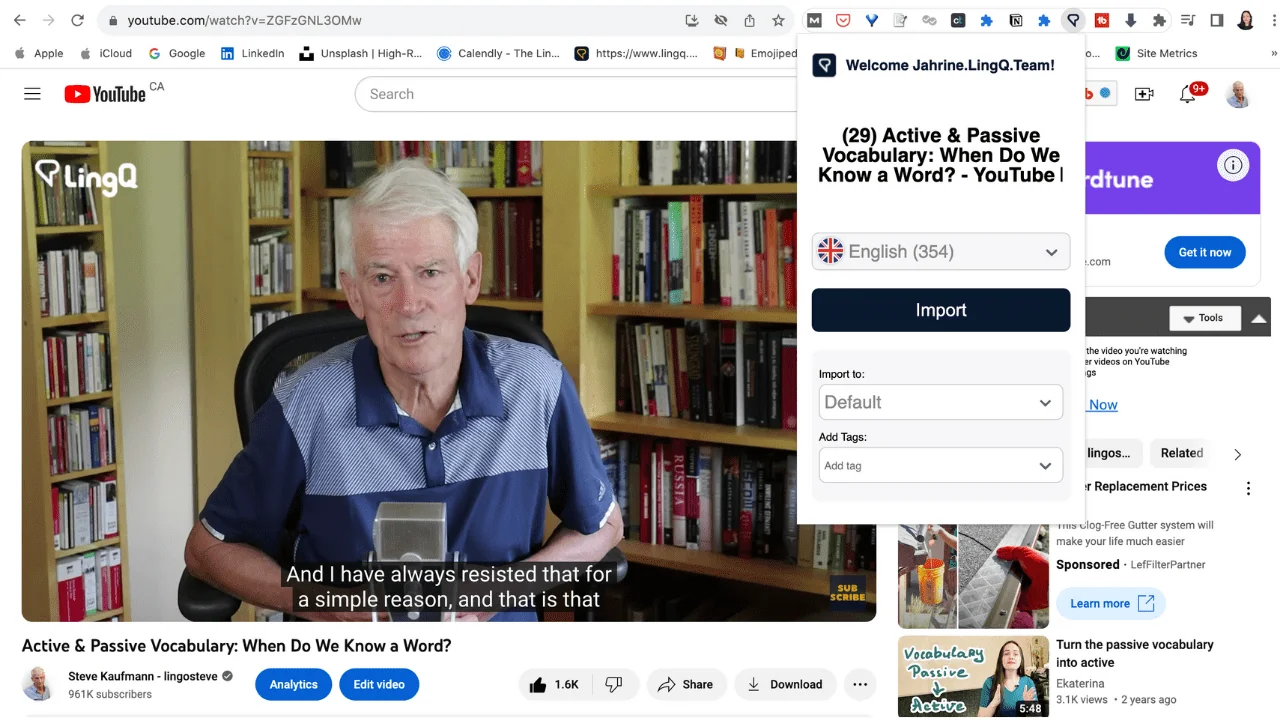This screenshot has height=720, width=1280.
Task: Open the Gmail extension icon
Action: coord(814,20)
